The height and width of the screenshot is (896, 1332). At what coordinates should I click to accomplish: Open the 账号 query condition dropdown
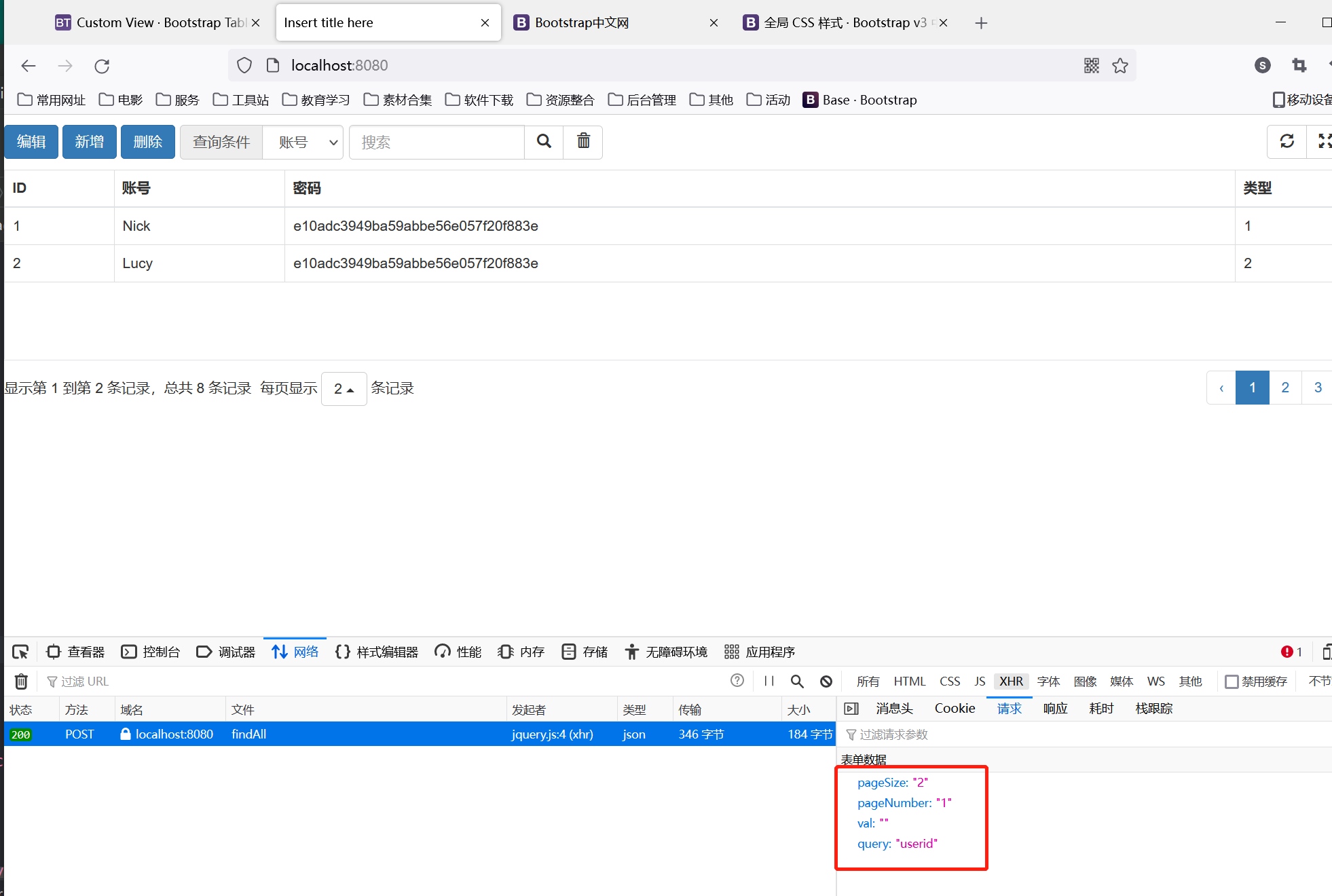[x=303, y=142]
